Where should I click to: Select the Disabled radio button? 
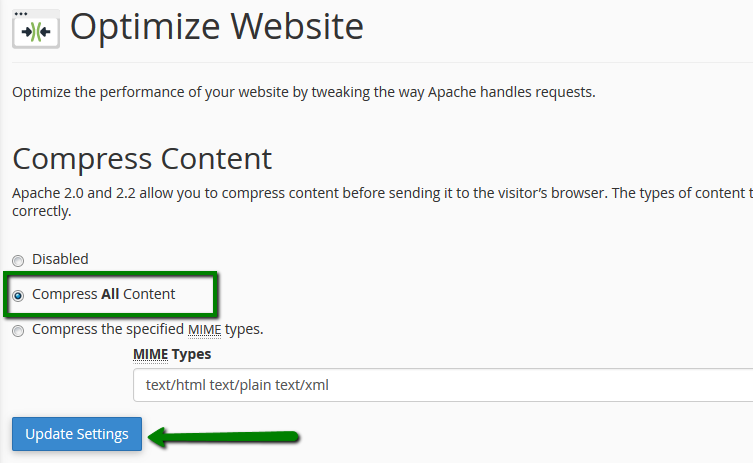click(x=18, y=260)
